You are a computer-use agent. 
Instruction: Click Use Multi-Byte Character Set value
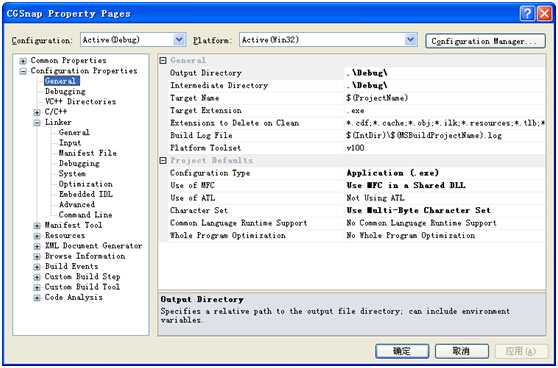[x=418, y=210]
